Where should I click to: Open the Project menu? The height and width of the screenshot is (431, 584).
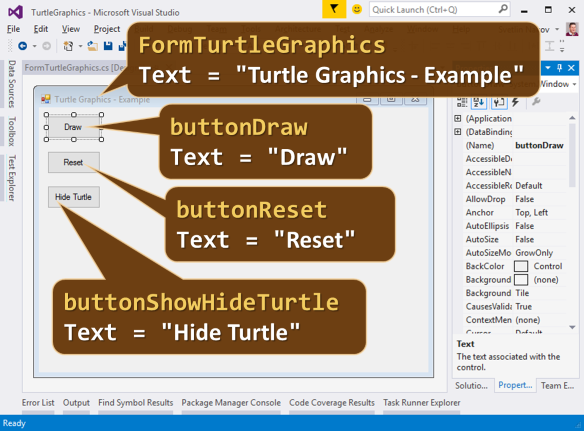107,29
